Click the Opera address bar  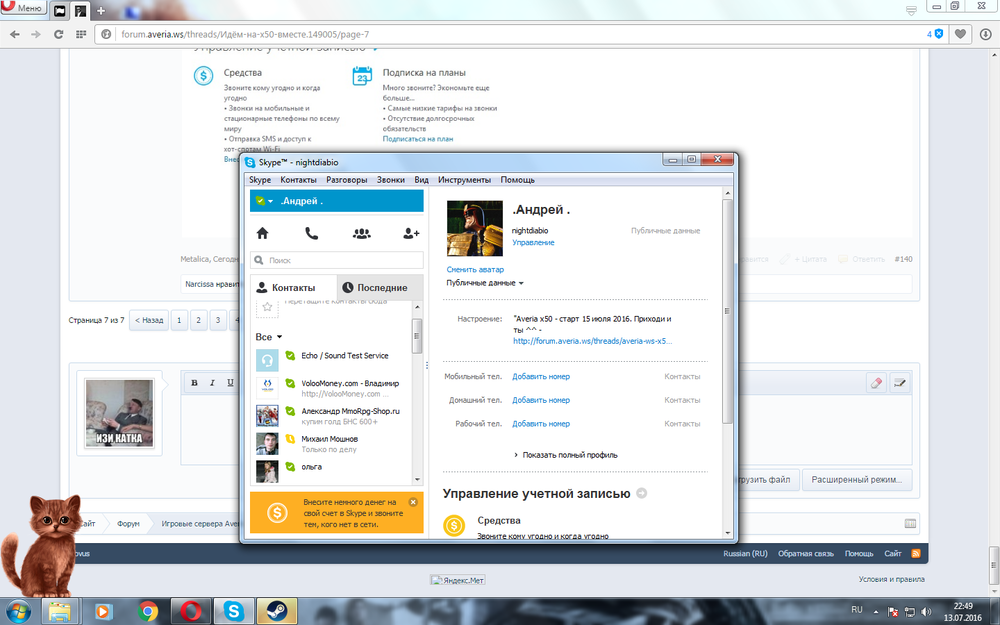coord(511,34)
